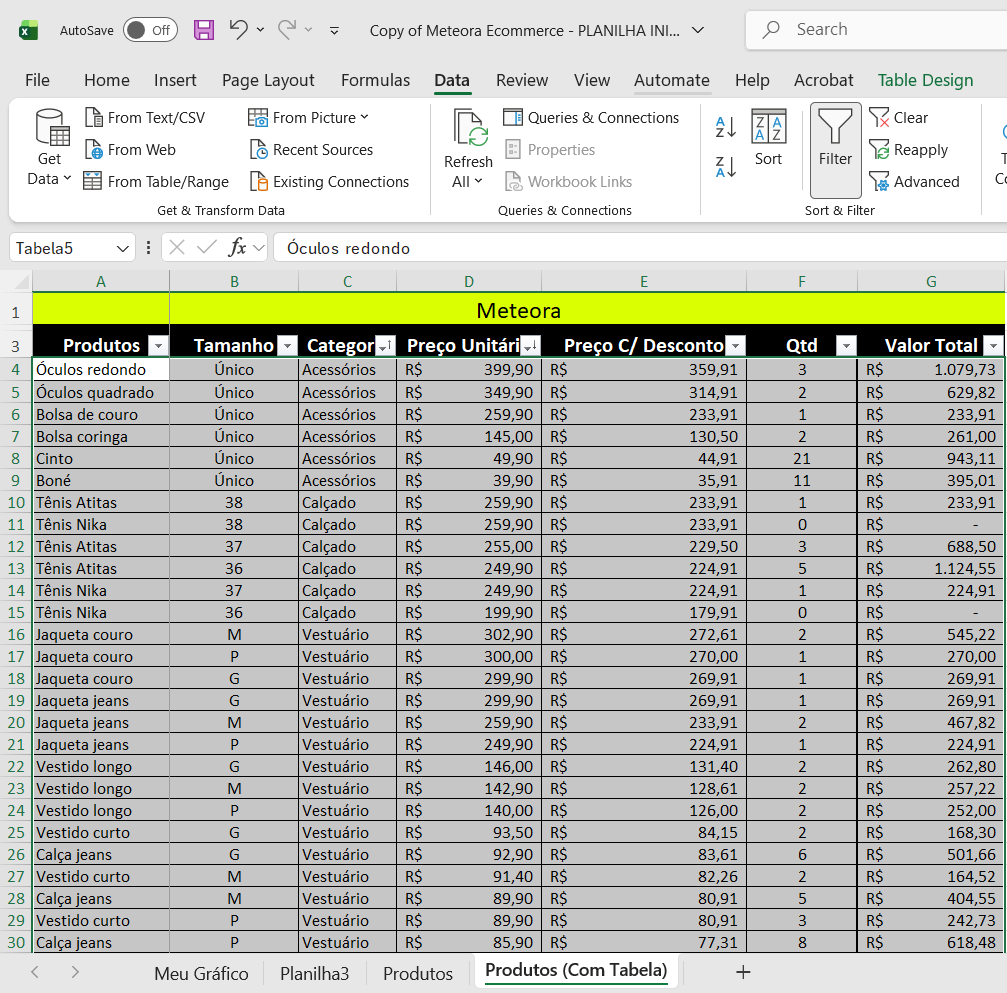Click the From Web icon
Viewport: 1007px width, 993px height.
(94, 150)
